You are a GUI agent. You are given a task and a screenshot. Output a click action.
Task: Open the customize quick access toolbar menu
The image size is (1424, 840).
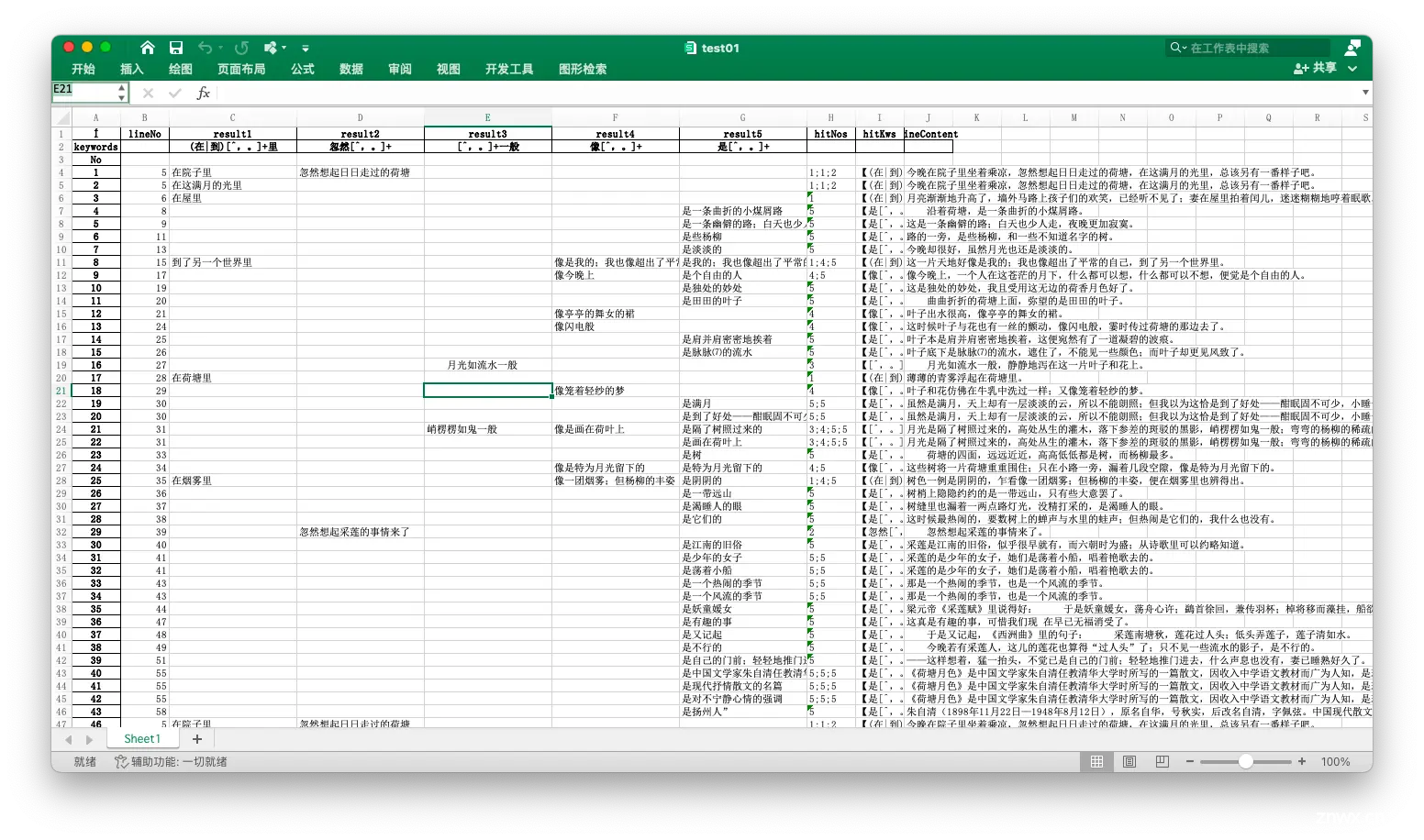click(x=306, y=48)
